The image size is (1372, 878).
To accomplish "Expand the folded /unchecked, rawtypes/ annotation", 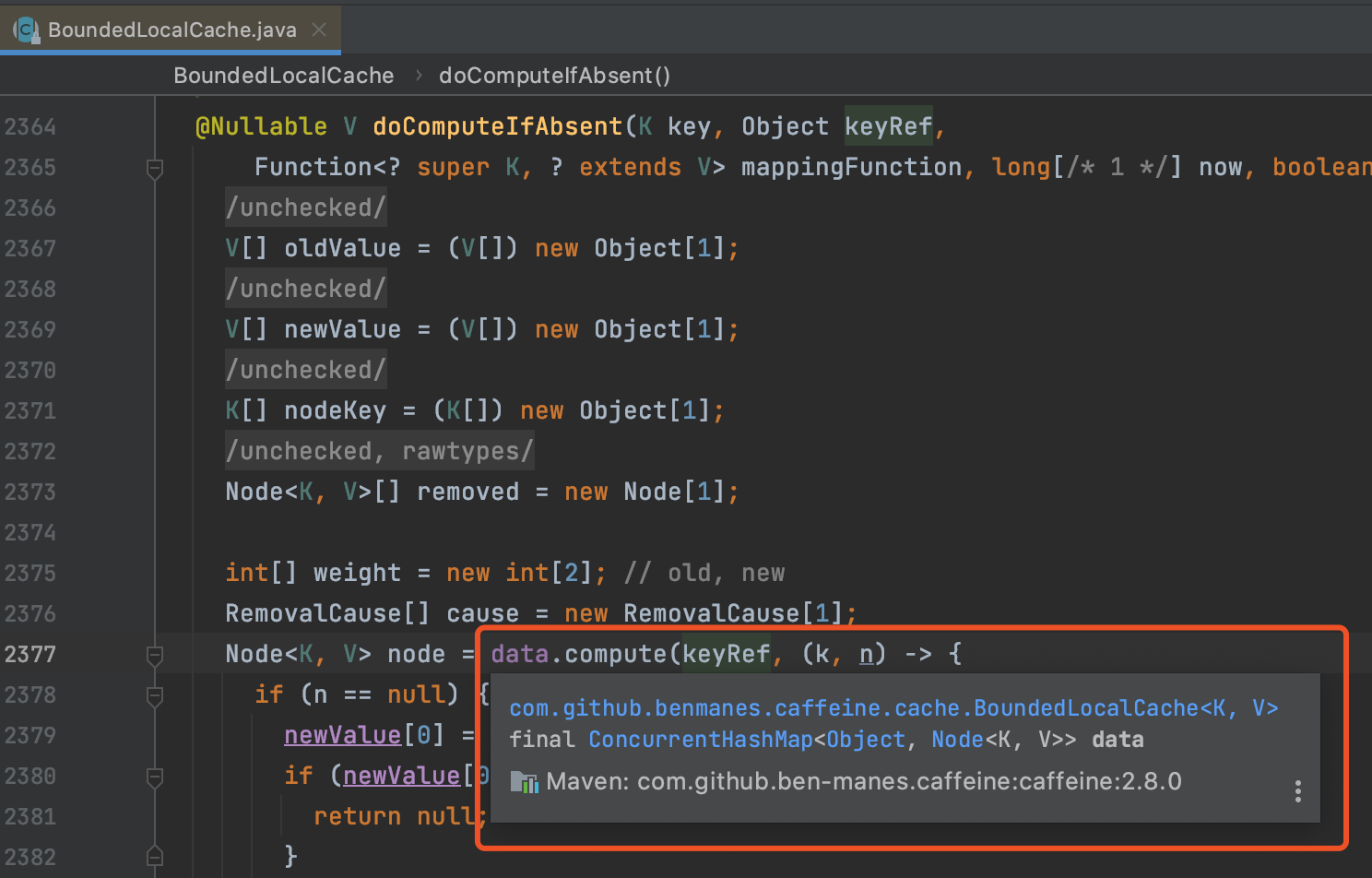I will [380, 451].
